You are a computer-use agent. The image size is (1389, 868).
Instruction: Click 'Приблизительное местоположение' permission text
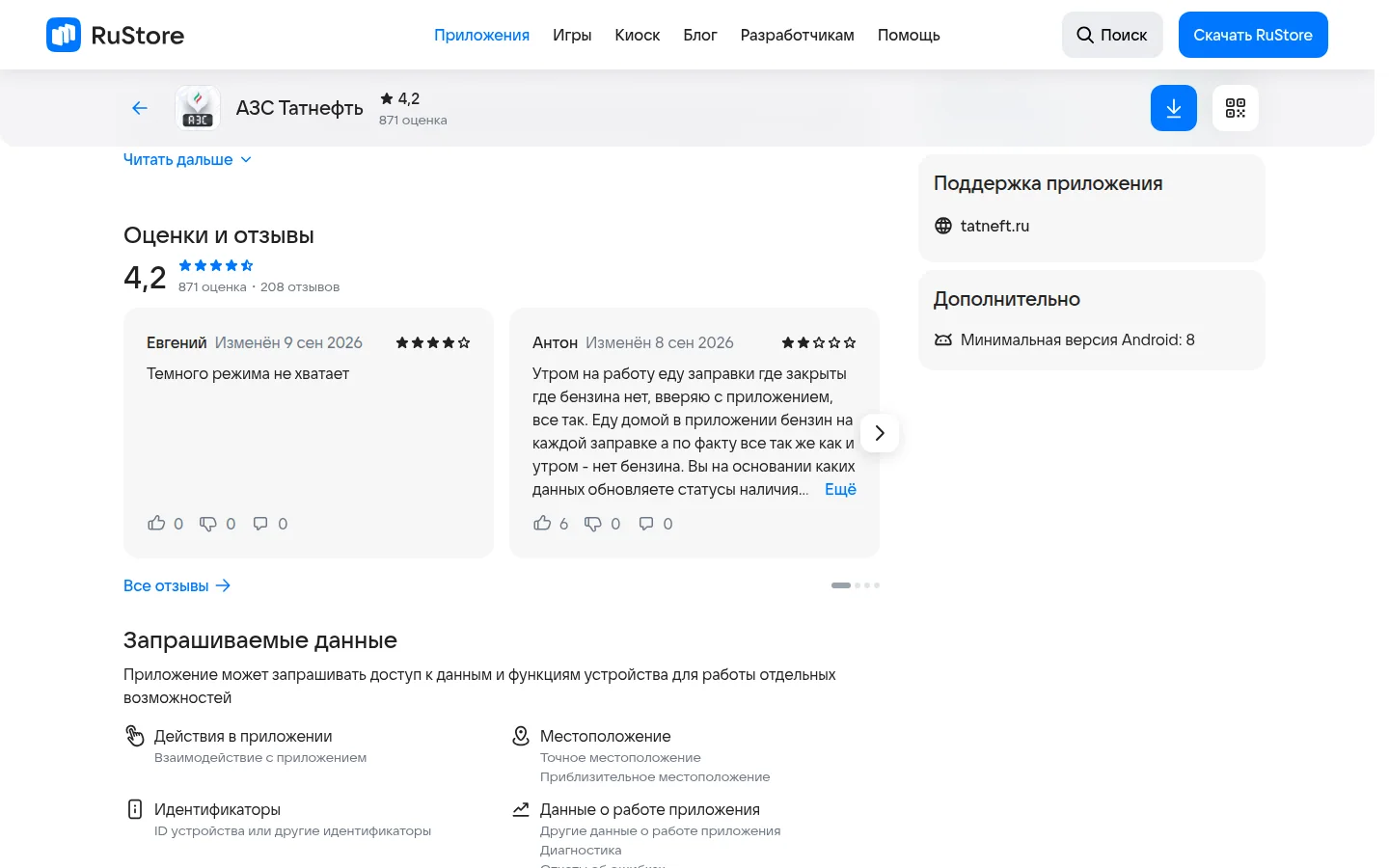655,777
